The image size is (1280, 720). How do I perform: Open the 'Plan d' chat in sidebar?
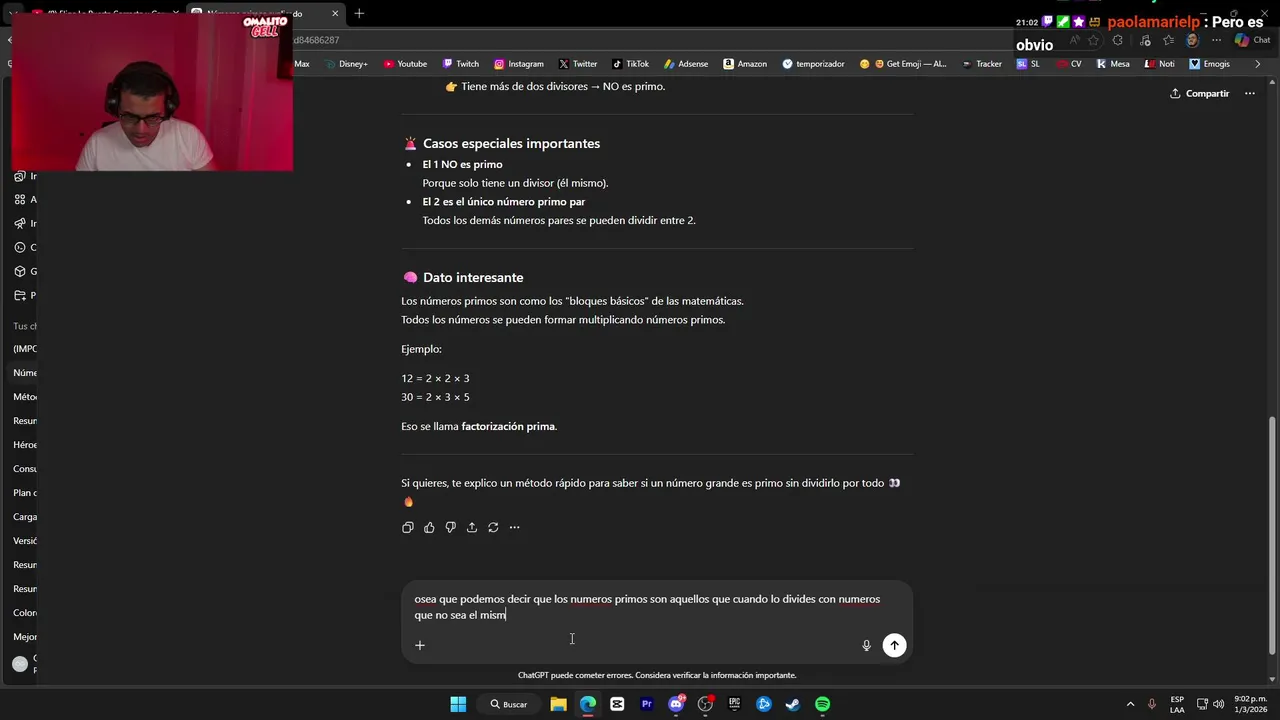click(24, 493)
